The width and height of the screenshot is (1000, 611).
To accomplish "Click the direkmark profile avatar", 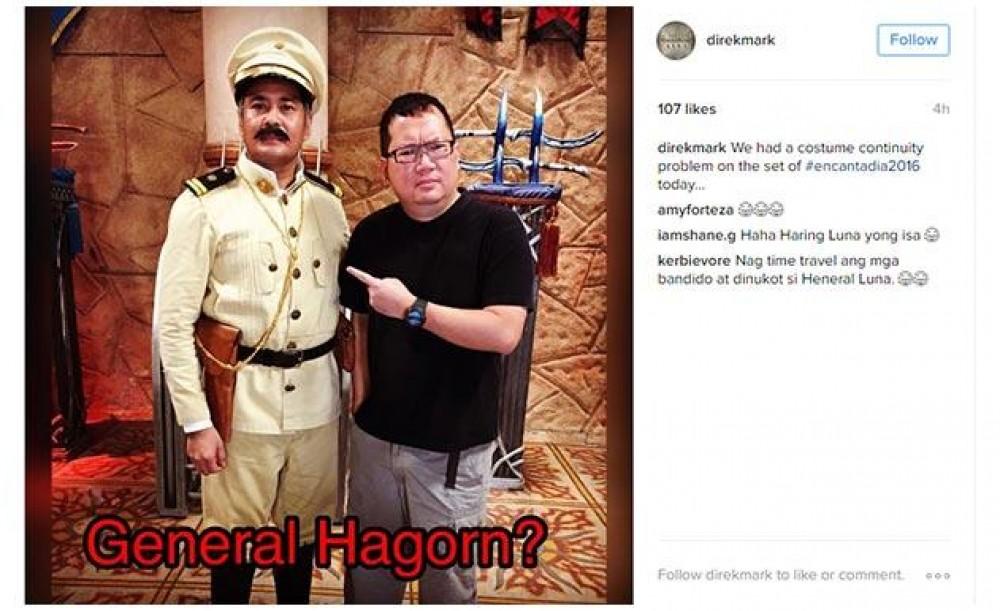I will (x=675, y=40).
